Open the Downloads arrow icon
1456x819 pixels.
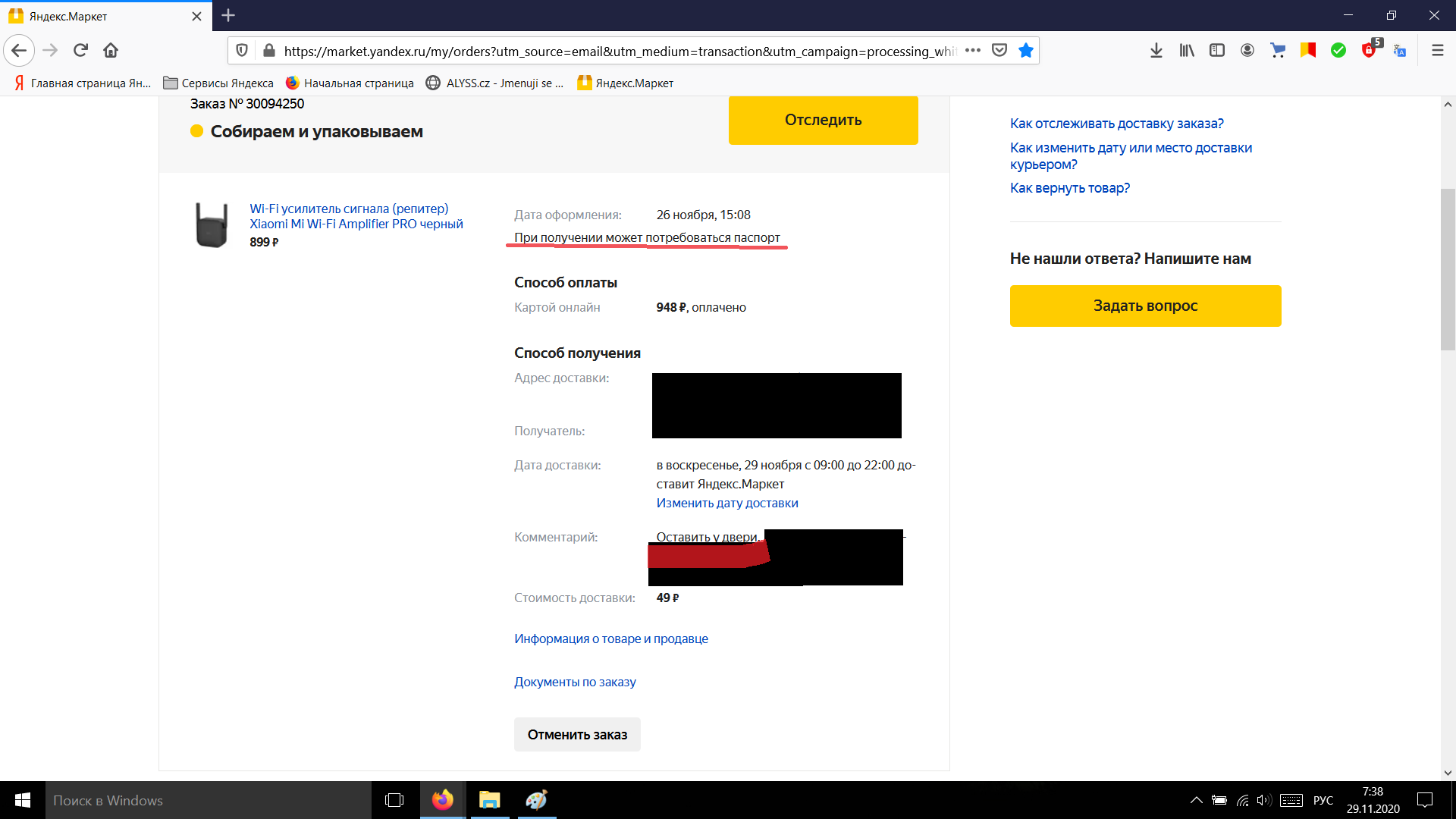(x=1156, y=51)
